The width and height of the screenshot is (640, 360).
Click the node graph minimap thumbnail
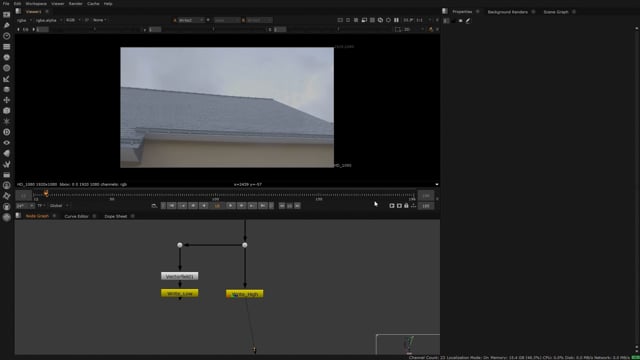pos(408,344)
